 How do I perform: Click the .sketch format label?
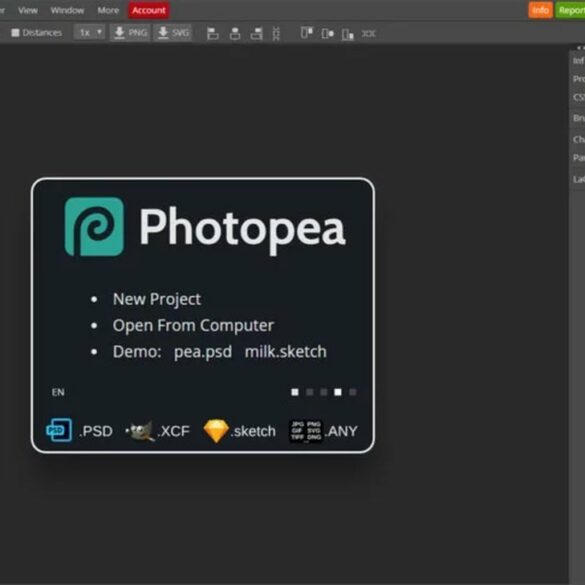pos(253,431)
